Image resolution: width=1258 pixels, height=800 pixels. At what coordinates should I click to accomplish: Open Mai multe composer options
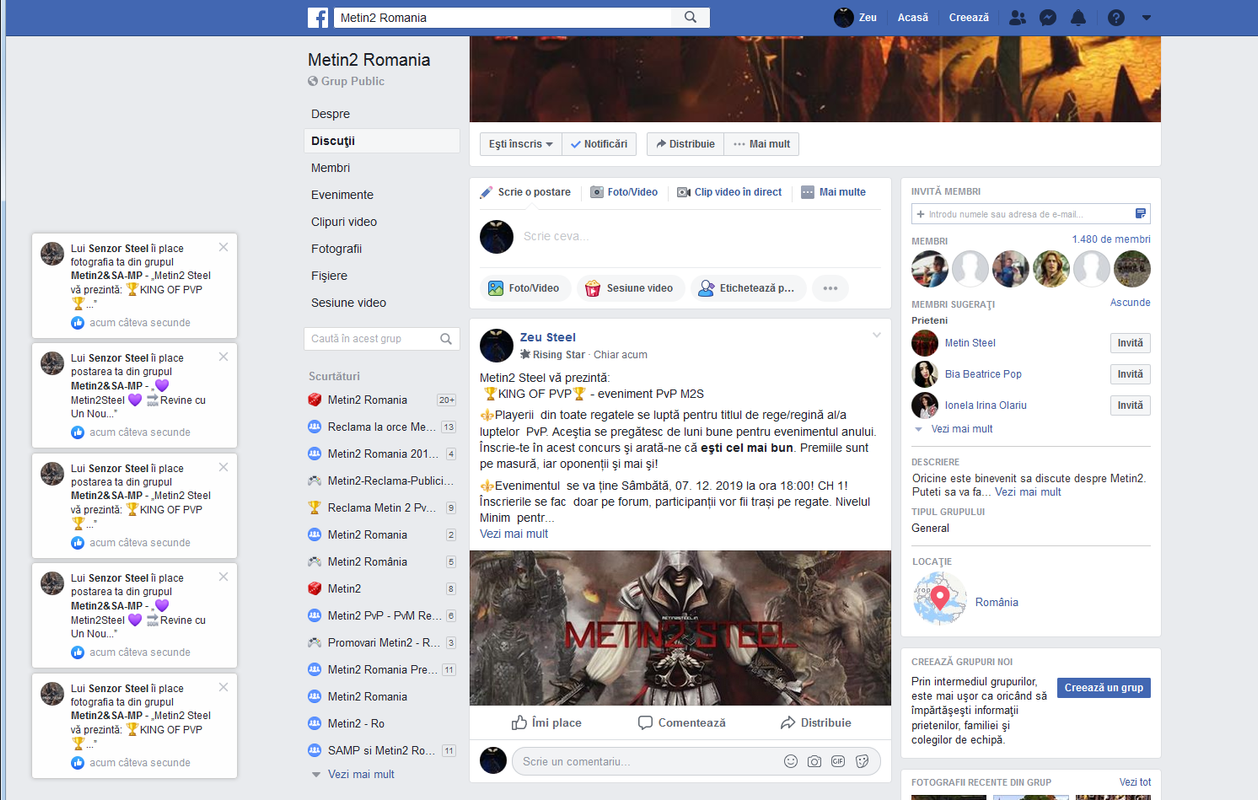click(x=833, y=192)
